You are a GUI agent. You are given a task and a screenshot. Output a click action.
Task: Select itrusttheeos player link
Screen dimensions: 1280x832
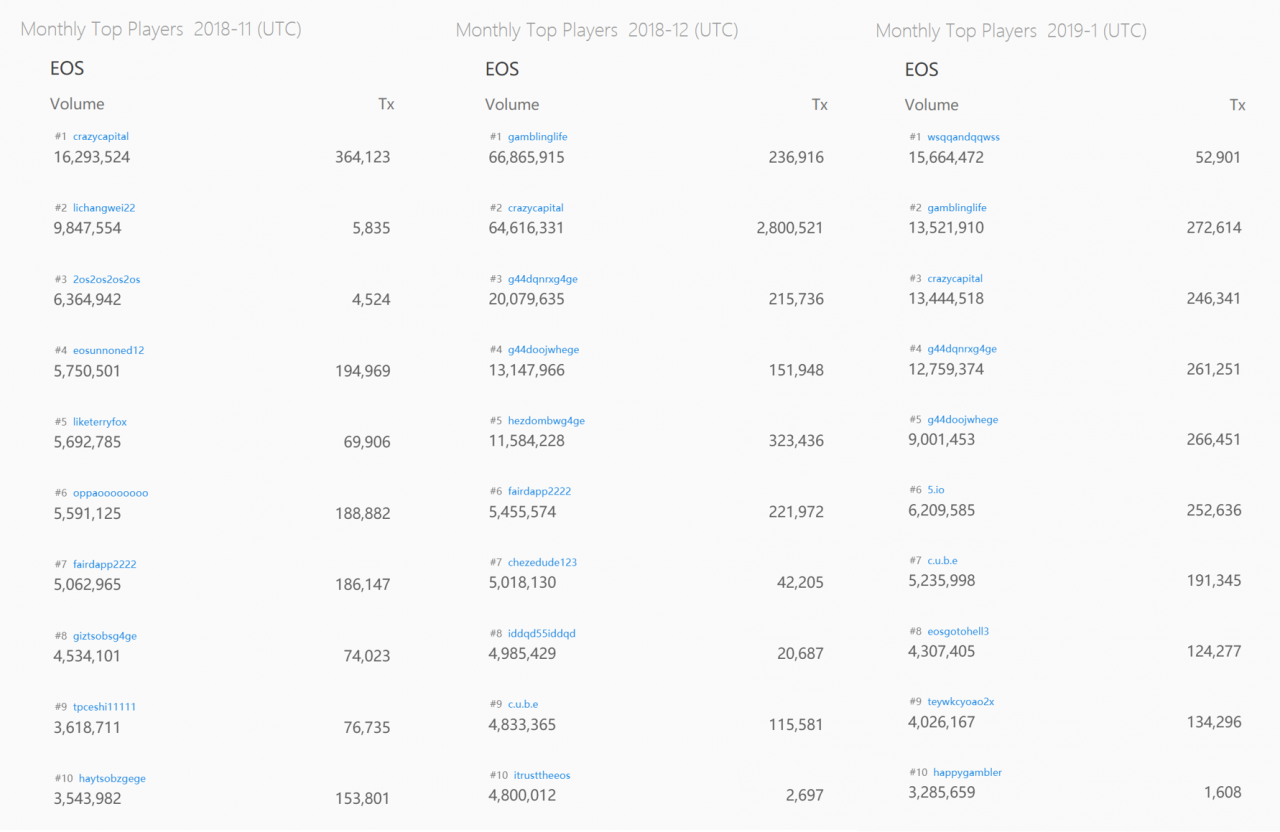pyautogui.click(x=543, y=775)
